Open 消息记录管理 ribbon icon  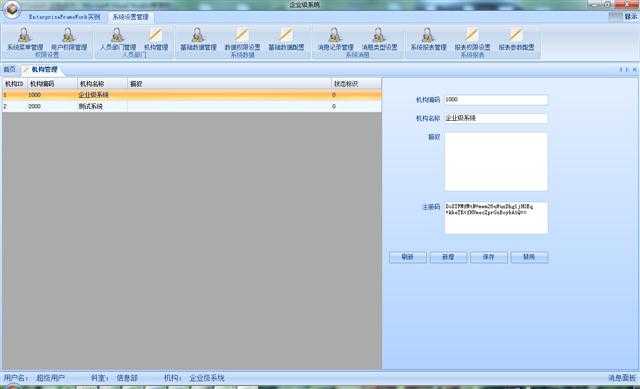coord(336,39)
